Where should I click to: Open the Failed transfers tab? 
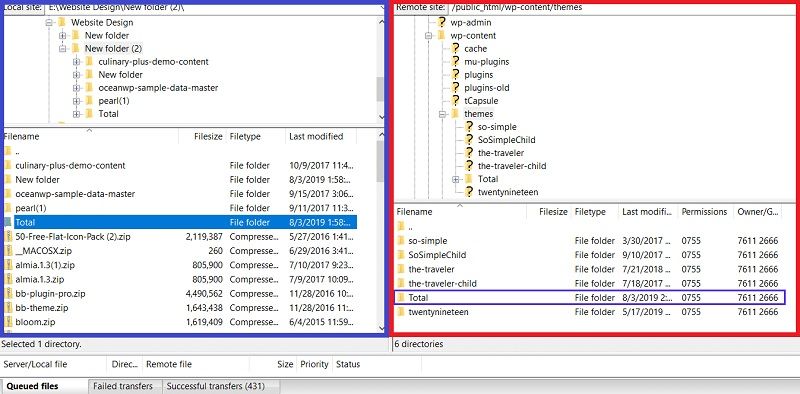[126, 386]
